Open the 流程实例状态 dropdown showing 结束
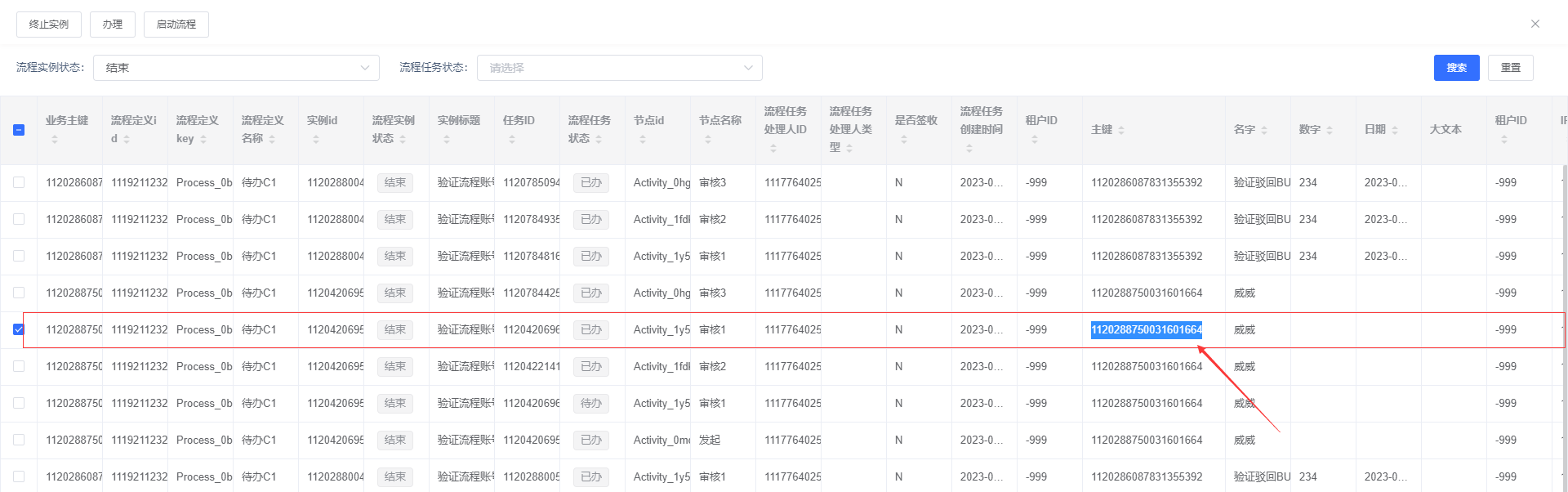The width and height of the screenshot is (1568, 492). coord(236,68)
